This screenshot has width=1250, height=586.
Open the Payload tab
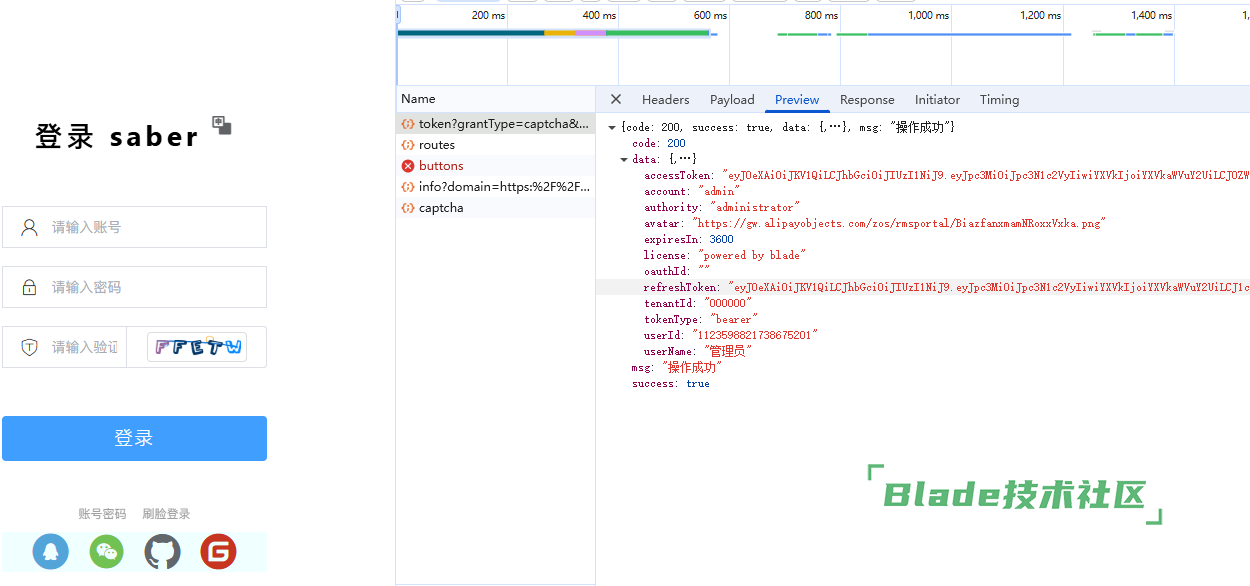732,99
